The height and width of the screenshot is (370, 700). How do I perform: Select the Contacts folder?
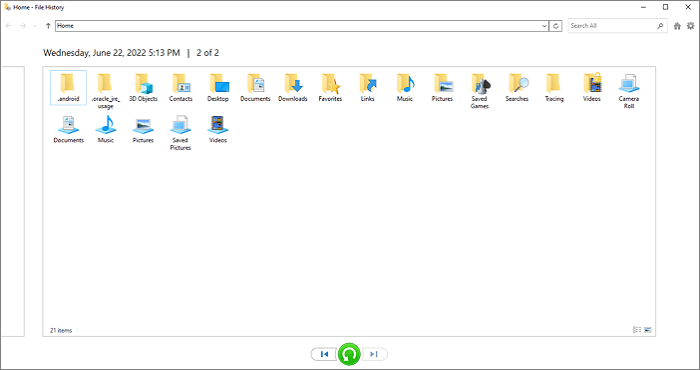(x=181, y=87)
